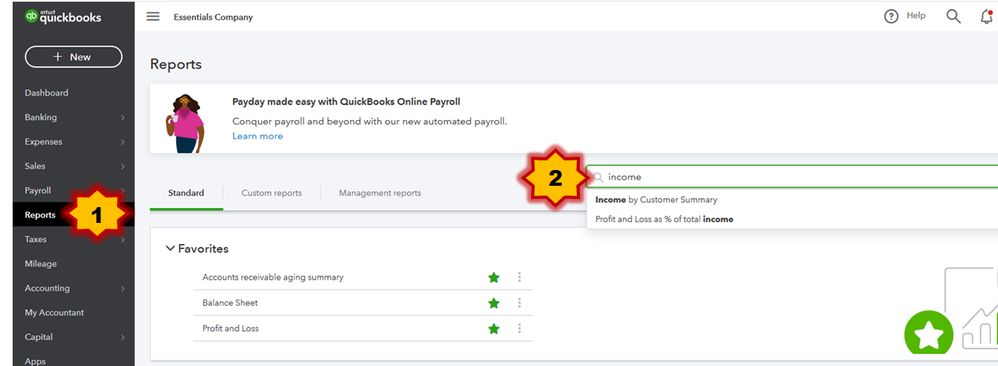Viewport: 998px width, 366px height.
Task: Switch to the Custom reports tab
Action: (x=271, y=193)
